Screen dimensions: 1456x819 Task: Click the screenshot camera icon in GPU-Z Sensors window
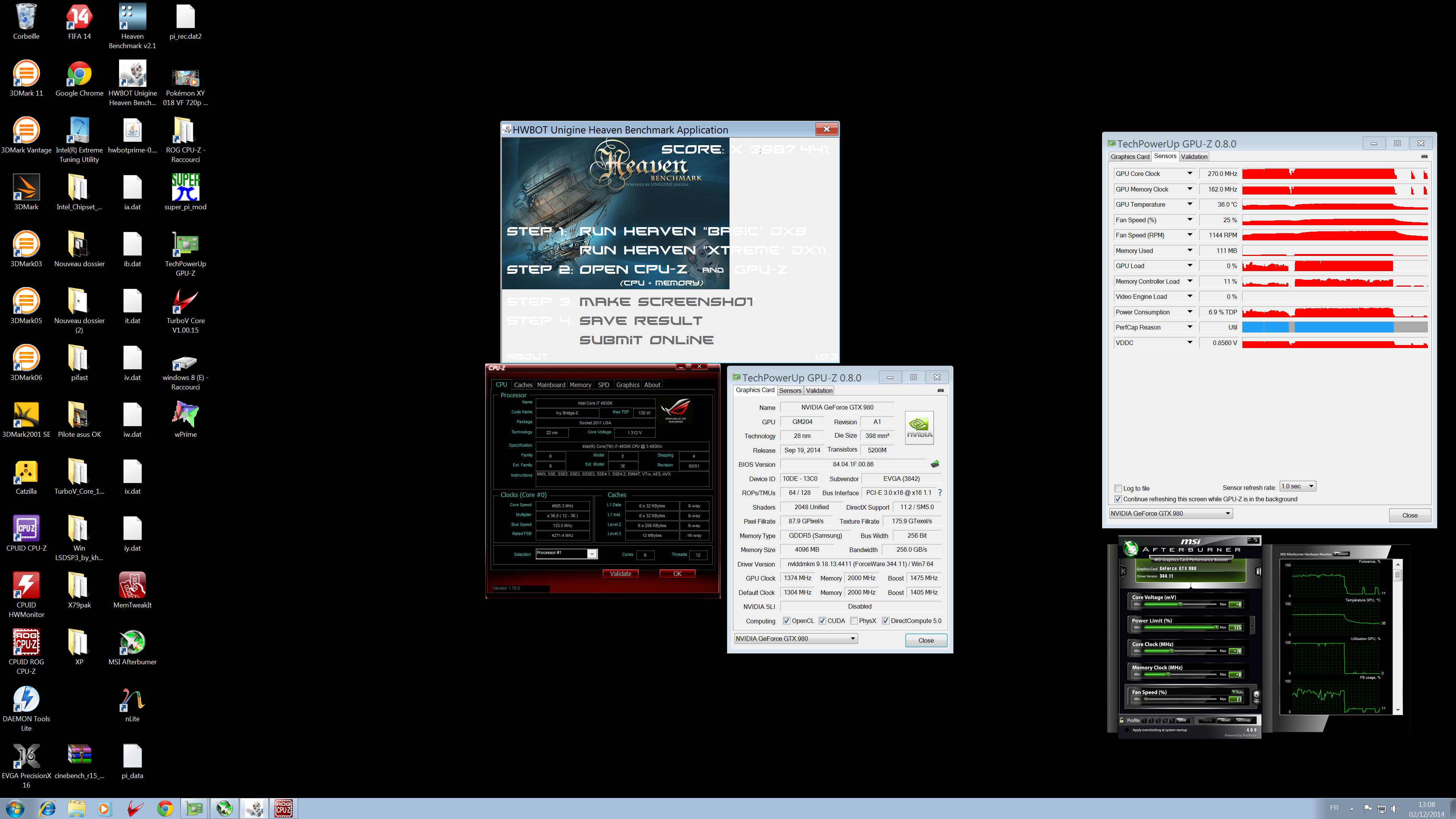[1425, 157]
